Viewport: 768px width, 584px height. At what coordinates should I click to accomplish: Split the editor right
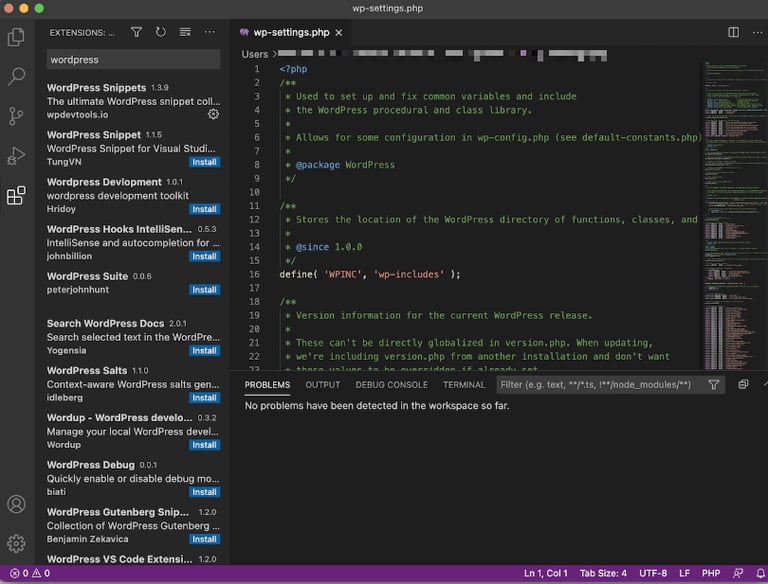733,32
